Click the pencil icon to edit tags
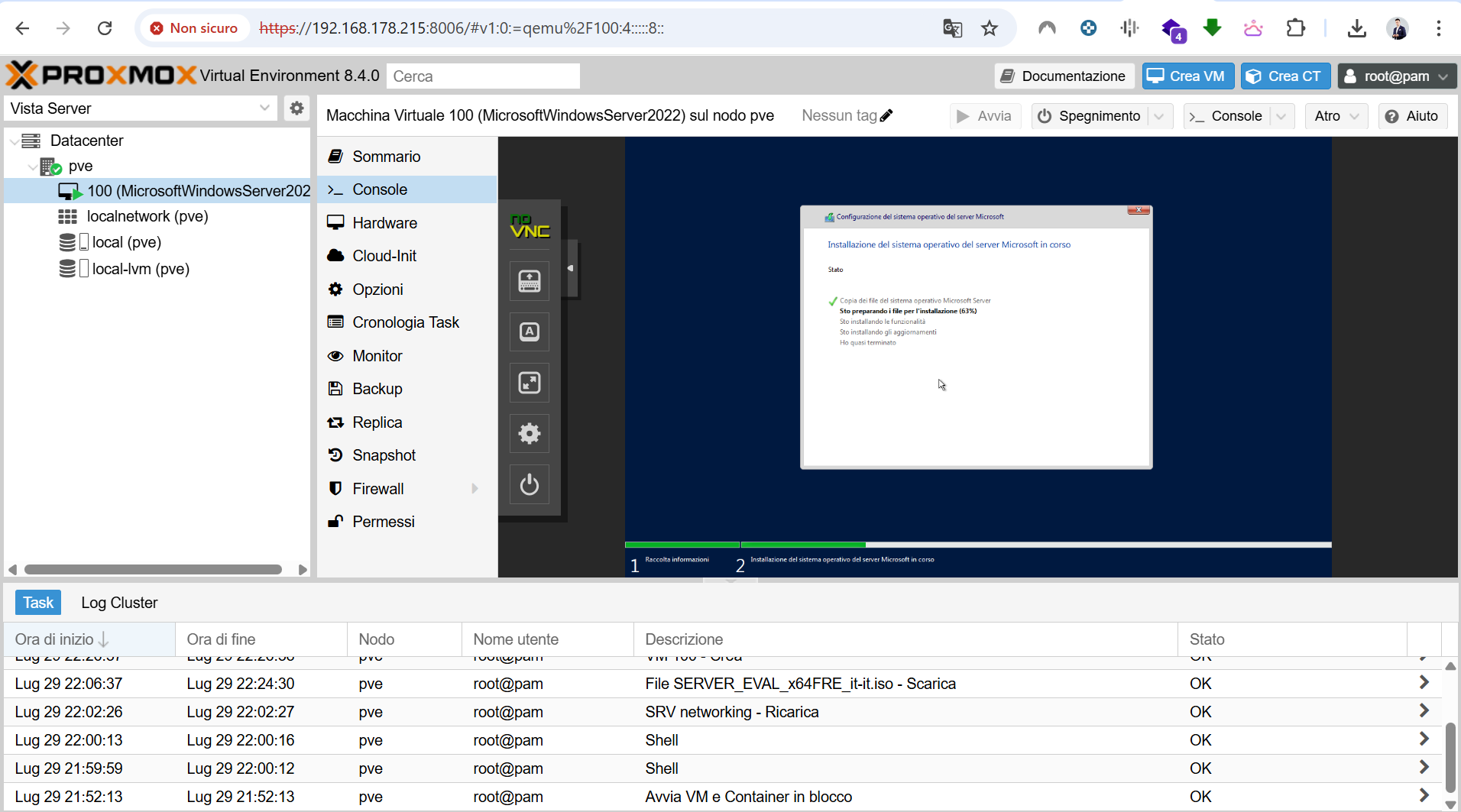Image resolution: width=1461 pixels, height=812 pixels. pos(886,115)
